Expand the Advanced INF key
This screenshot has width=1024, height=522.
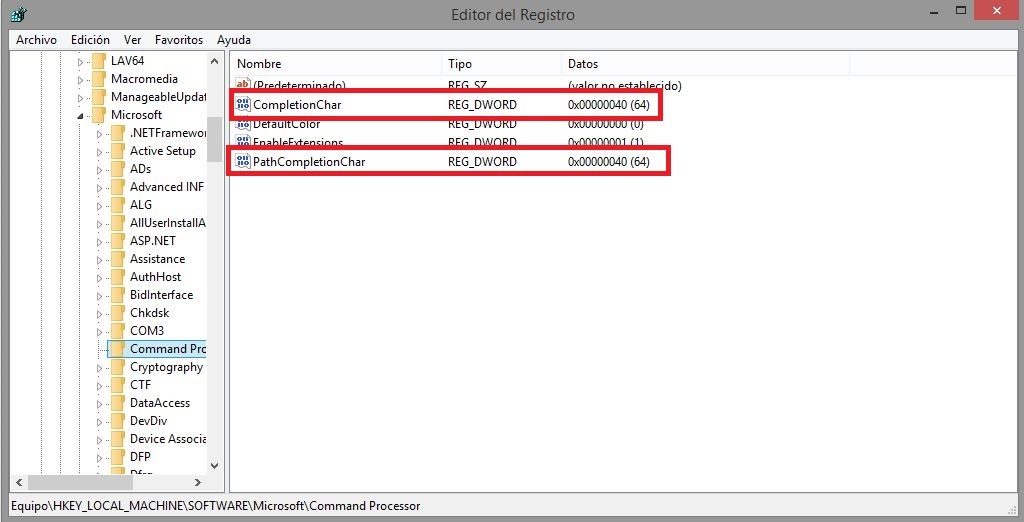(100, 188)
